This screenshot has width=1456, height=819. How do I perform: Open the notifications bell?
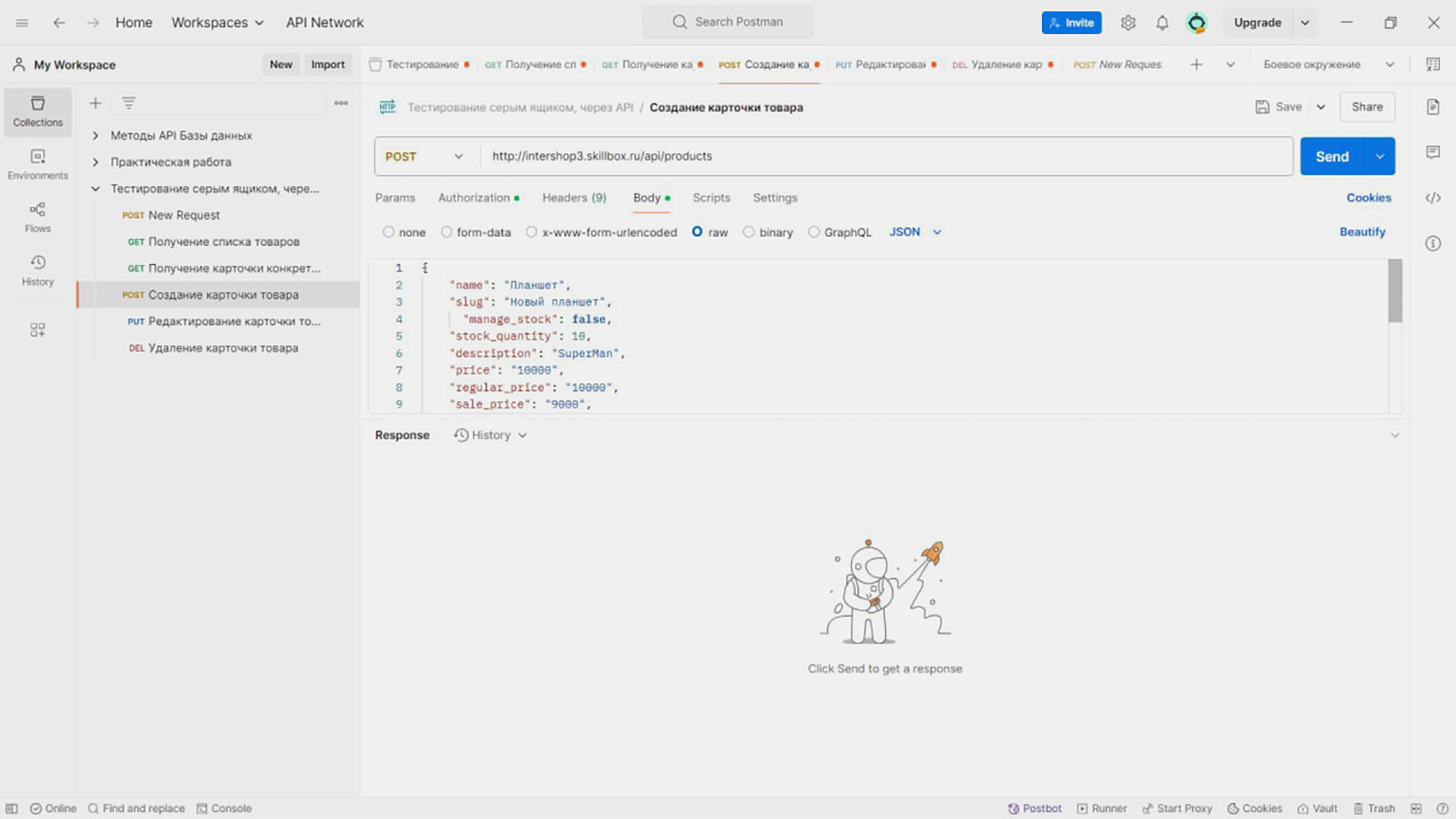1162,23
